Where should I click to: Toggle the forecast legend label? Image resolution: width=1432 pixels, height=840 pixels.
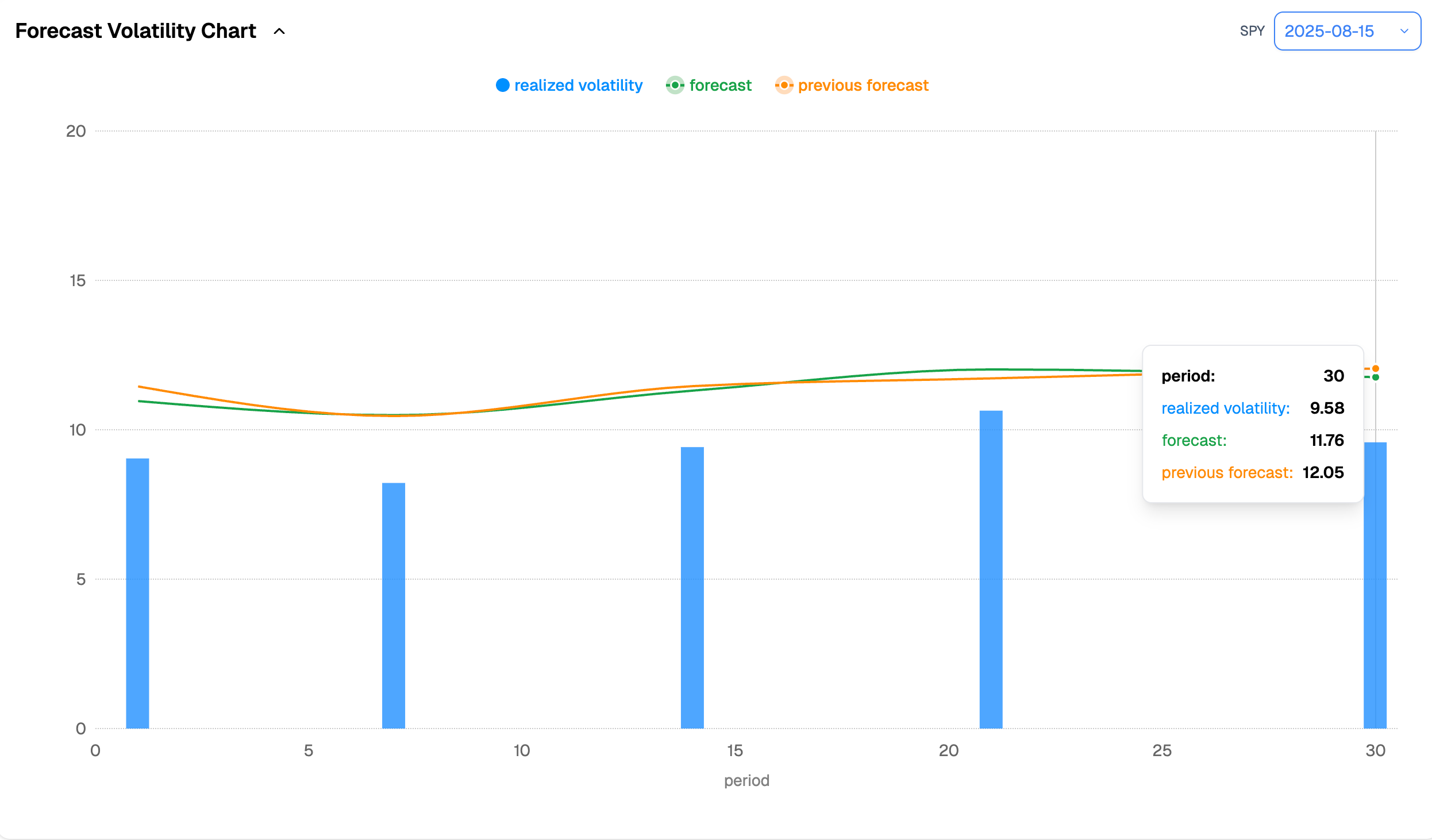[x=720, y=85]
